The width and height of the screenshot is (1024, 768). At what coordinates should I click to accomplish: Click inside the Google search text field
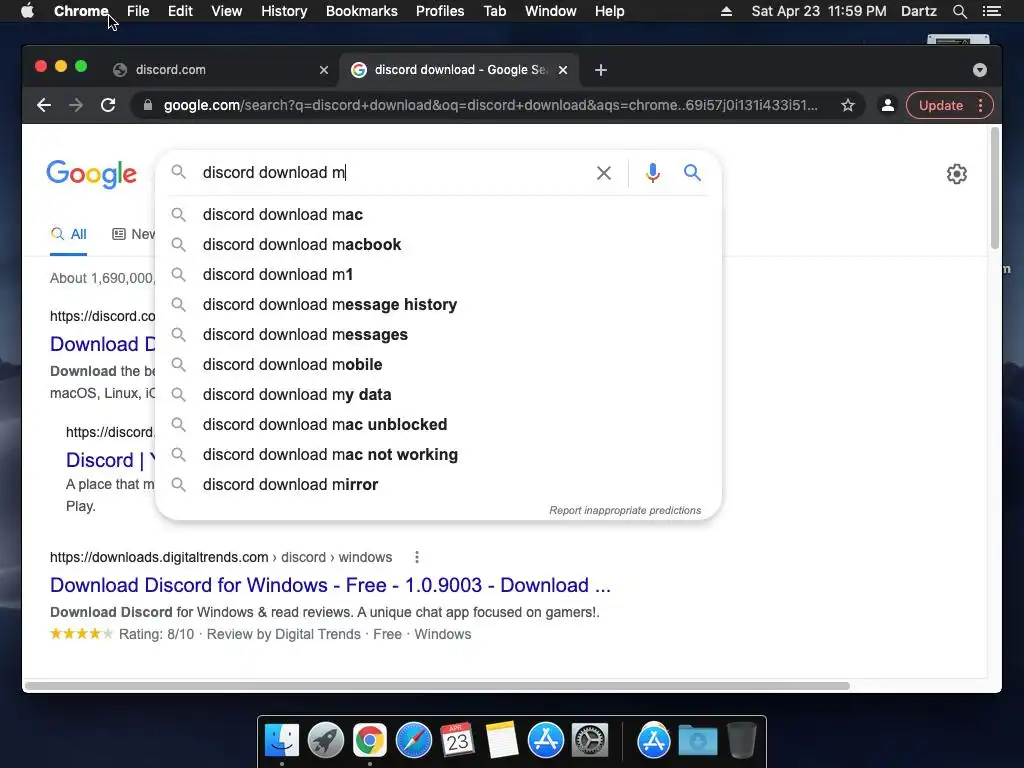[x=392, y=172]
